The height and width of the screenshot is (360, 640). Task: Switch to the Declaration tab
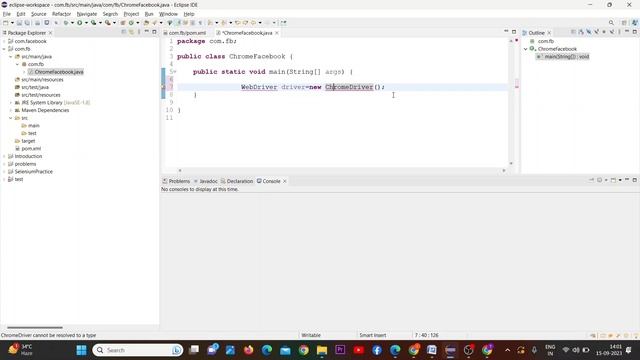point(237,181)
